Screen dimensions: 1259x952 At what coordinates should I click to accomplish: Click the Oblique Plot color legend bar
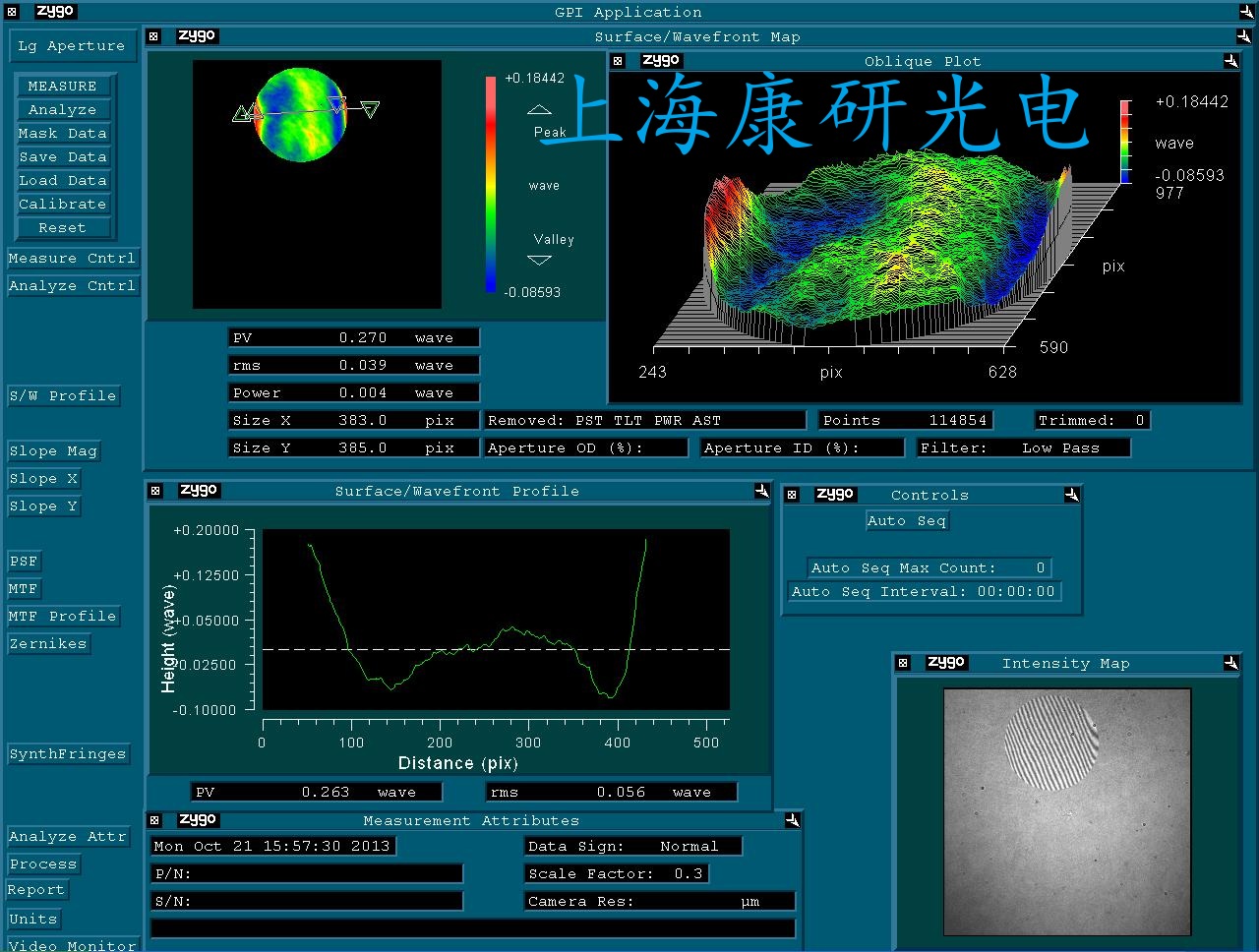(1126, 142)
